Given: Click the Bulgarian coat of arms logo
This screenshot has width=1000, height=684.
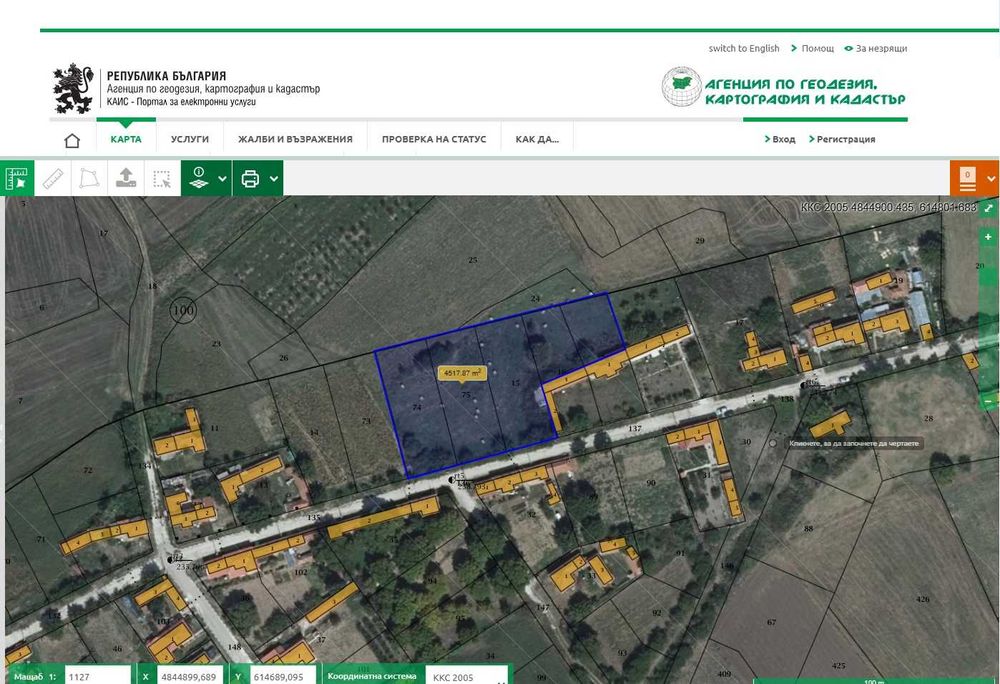Looking at the screenshot, I should coord(73,89).
